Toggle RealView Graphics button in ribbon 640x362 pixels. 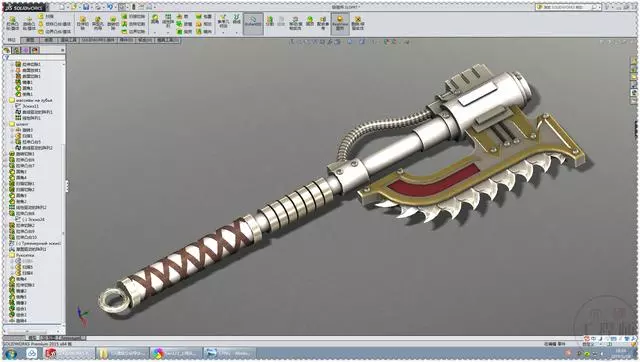(x=340, y=23)
